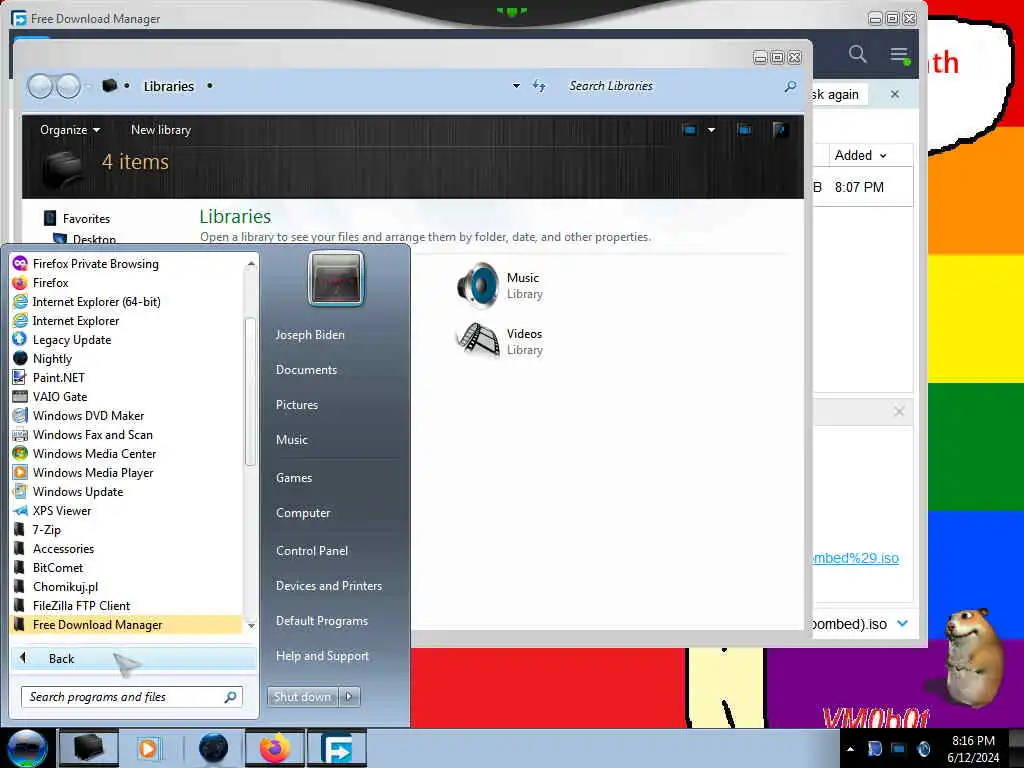Open Explorer help icon
Screen dimensions: 1024x768
(780, 129)
